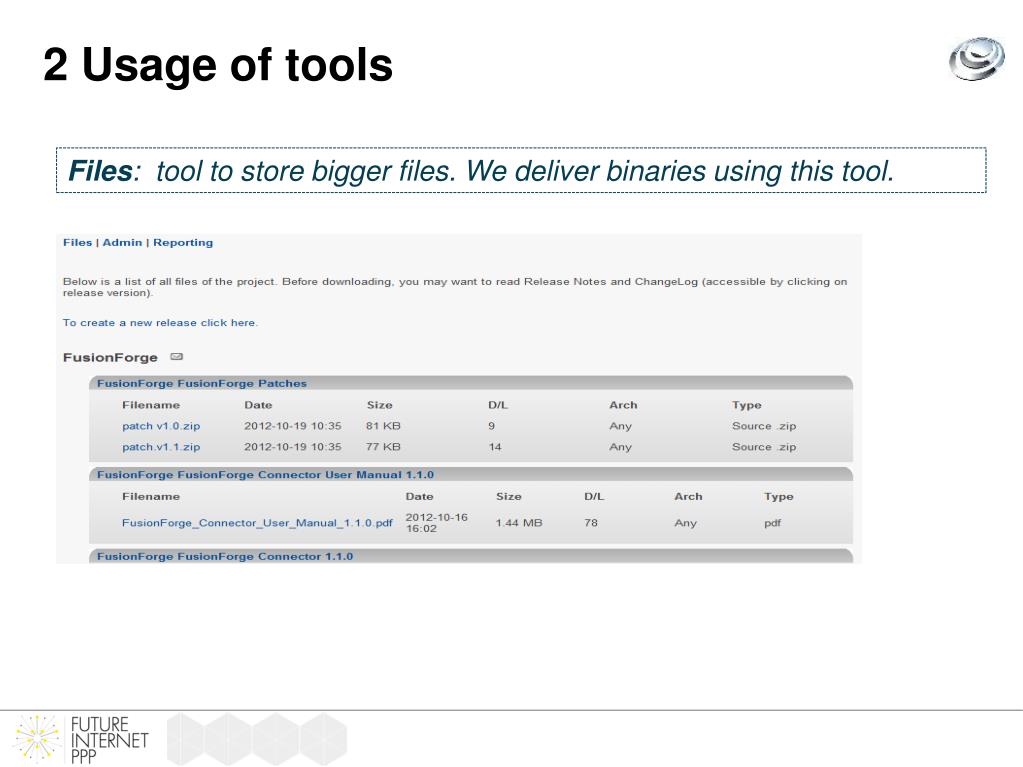Click the '1.44 MB' size value
This screenshot has height=767, width=1023.
point(519,523)
